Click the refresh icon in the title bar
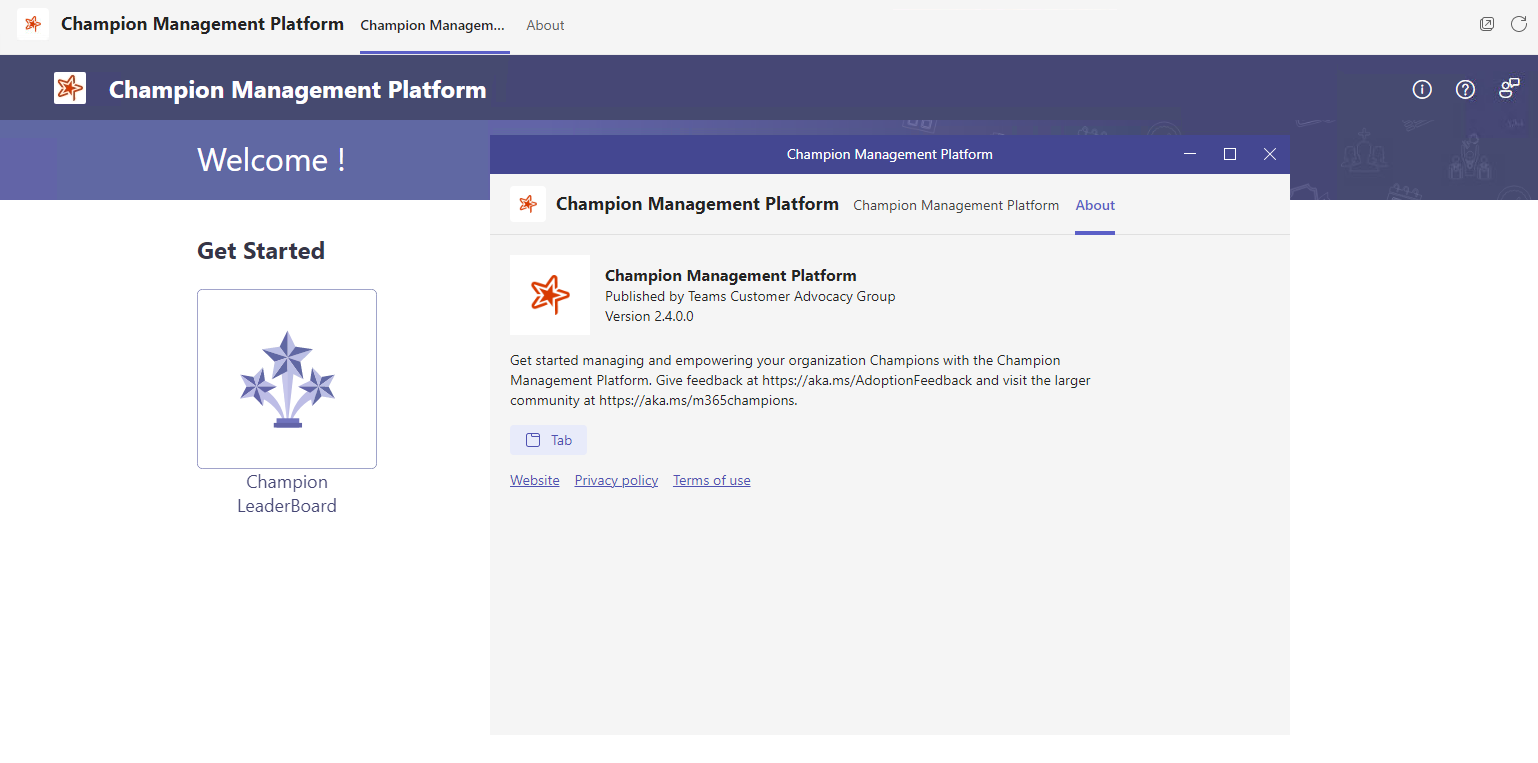This screenshot has width=1538, height=763. click(x=1519, y=23)
